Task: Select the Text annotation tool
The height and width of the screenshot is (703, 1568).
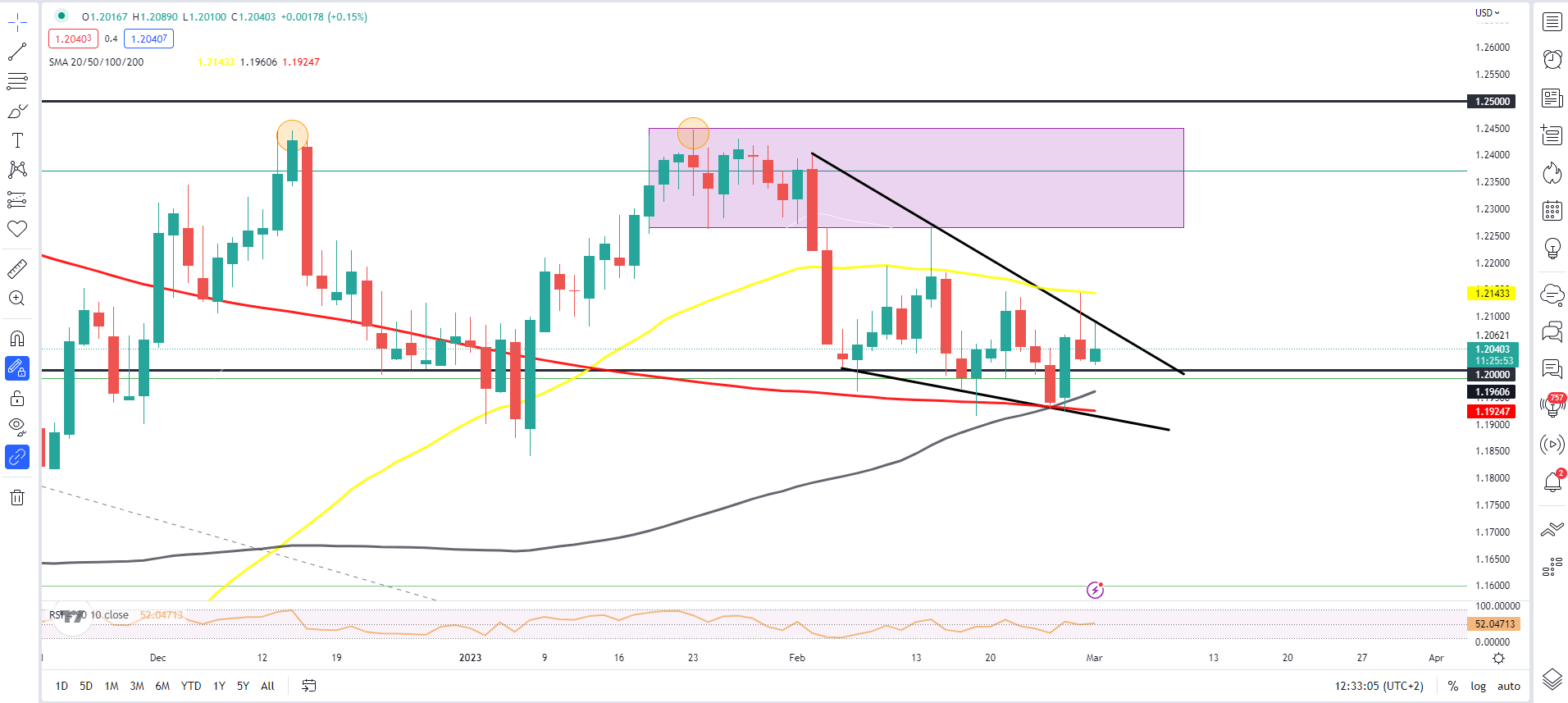Action: click(17, 140)
